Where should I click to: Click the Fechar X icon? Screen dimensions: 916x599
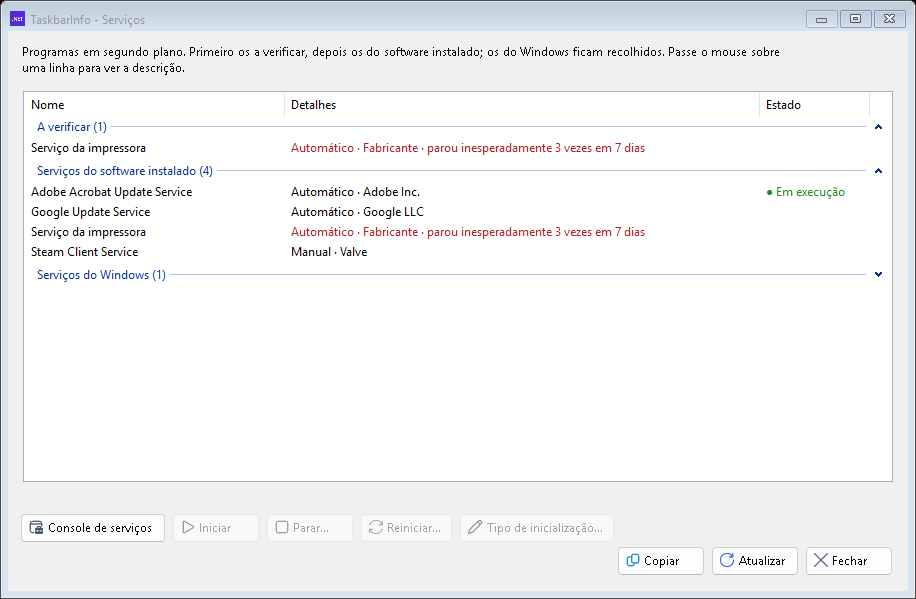click(821, 560)
